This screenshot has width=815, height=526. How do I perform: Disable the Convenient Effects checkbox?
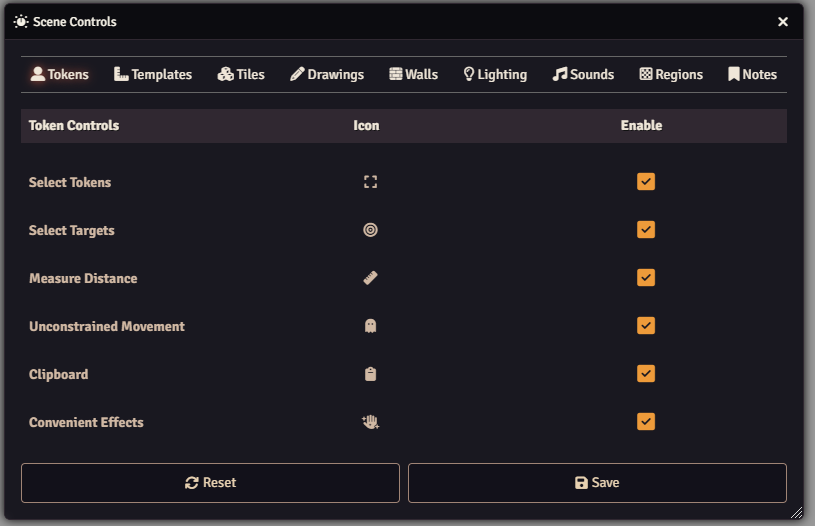[x=646, y=422]
